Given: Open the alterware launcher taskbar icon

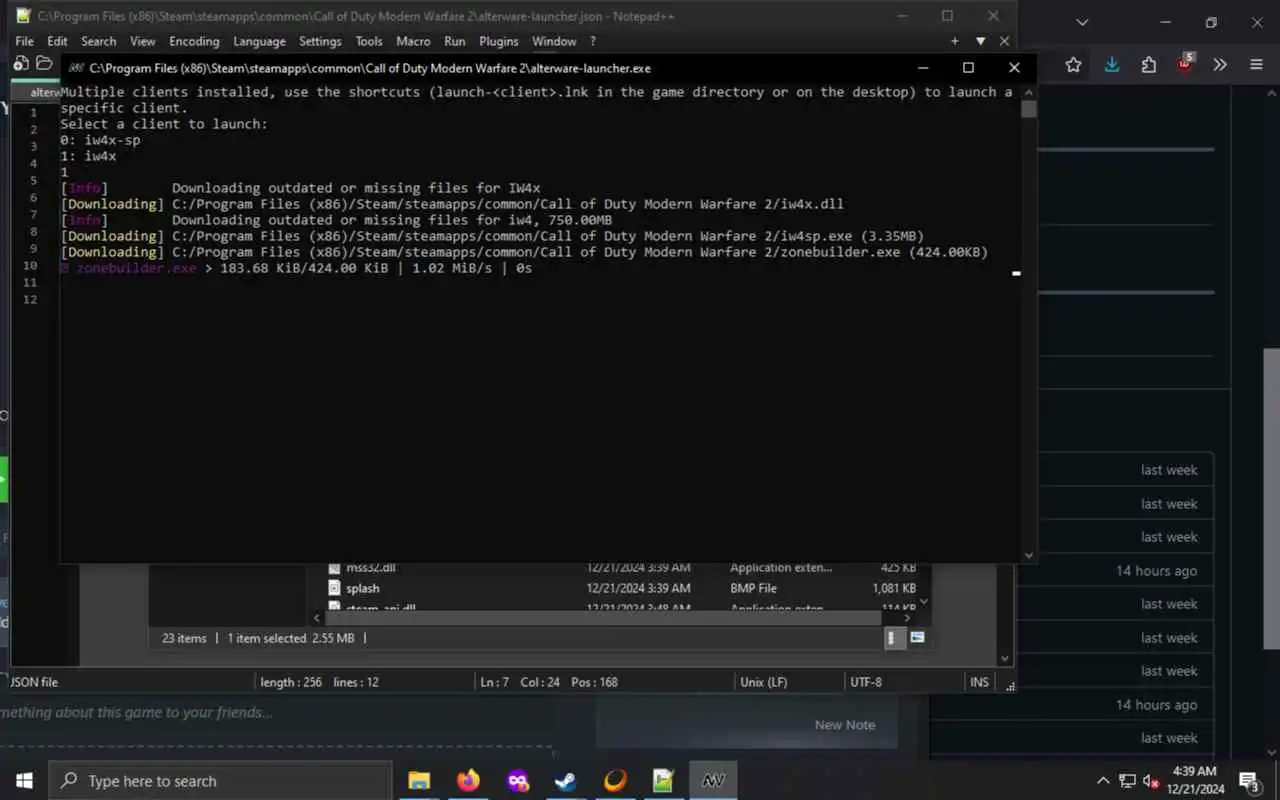Looking at the screenshot, I should point(713,781).
